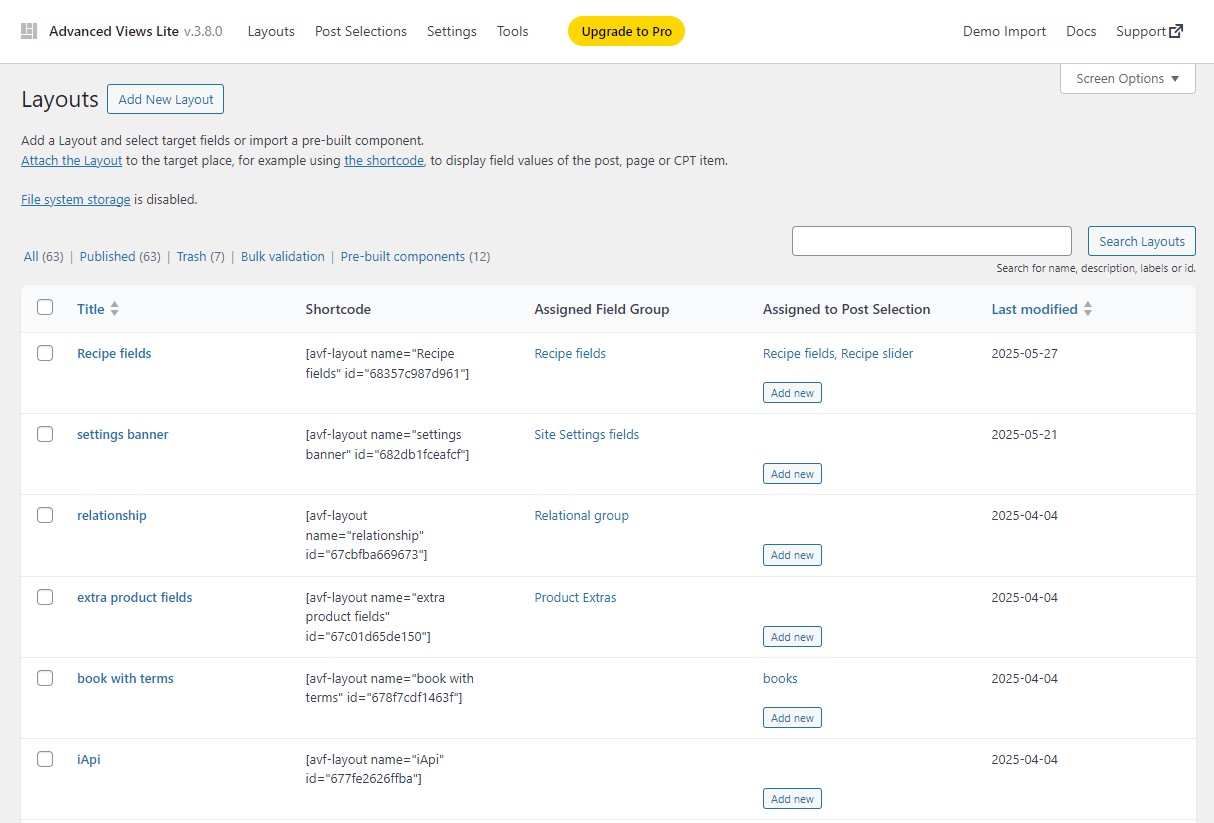Focus the layouts search input field
Image resolution: width=1214 pixels, height=823 pixels.
931,241
